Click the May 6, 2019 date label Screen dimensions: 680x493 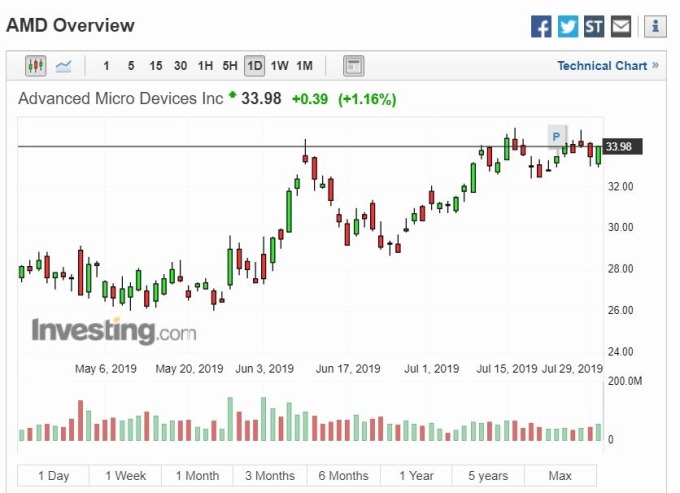tap(106, 369)
